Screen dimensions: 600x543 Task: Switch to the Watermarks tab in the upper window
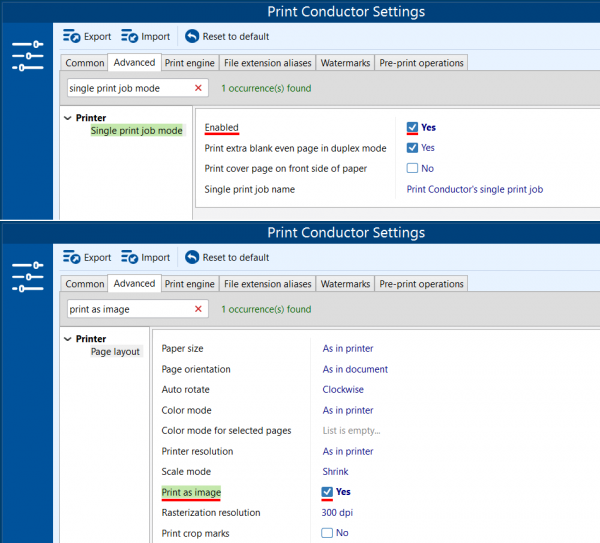coord(345,63)
